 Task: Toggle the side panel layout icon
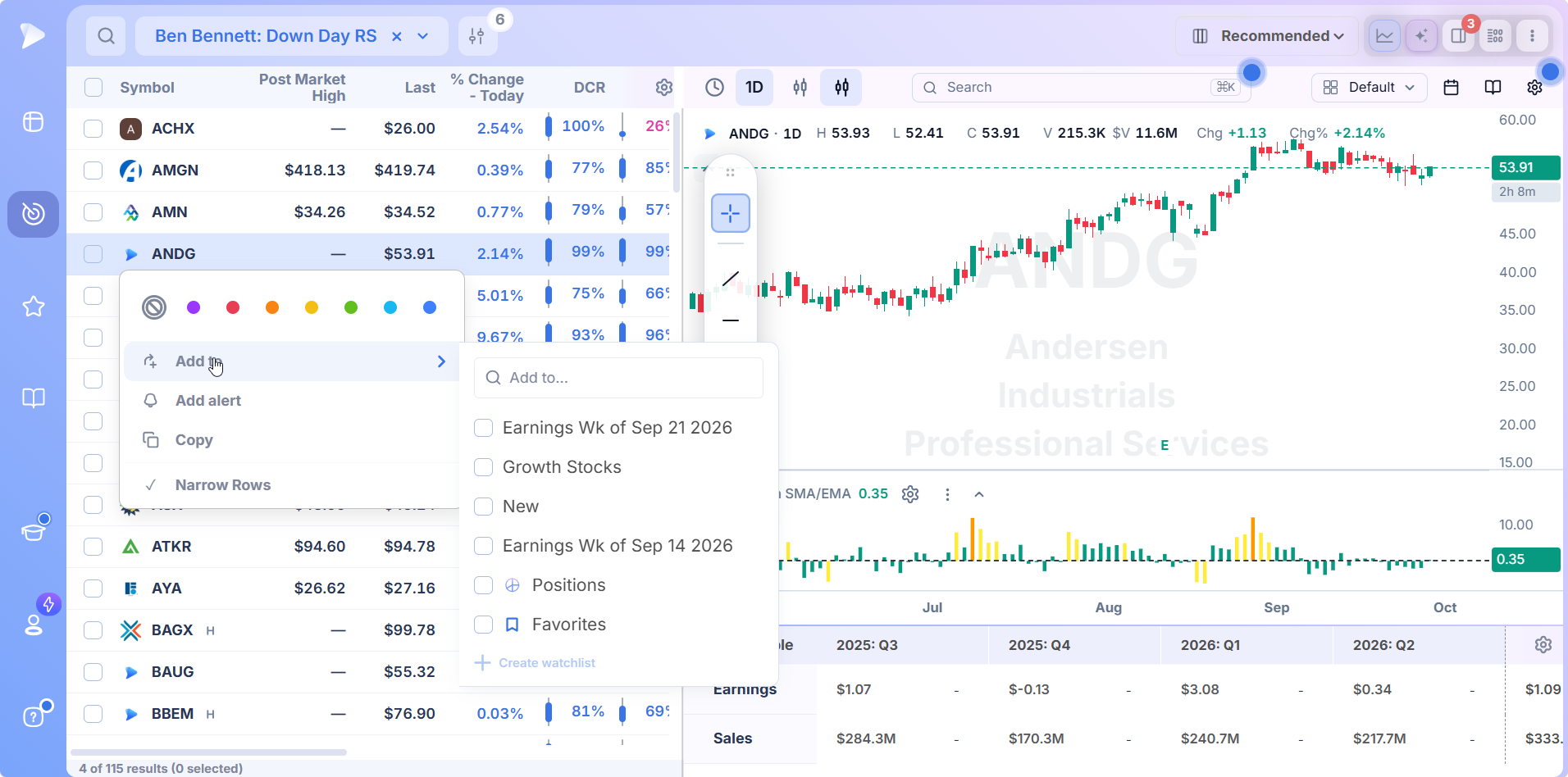(1458, 36)
